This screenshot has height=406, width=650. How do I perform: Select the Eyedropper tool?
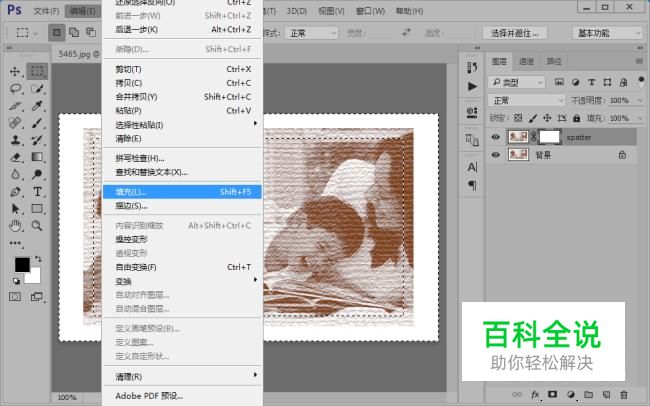point(37,106)
